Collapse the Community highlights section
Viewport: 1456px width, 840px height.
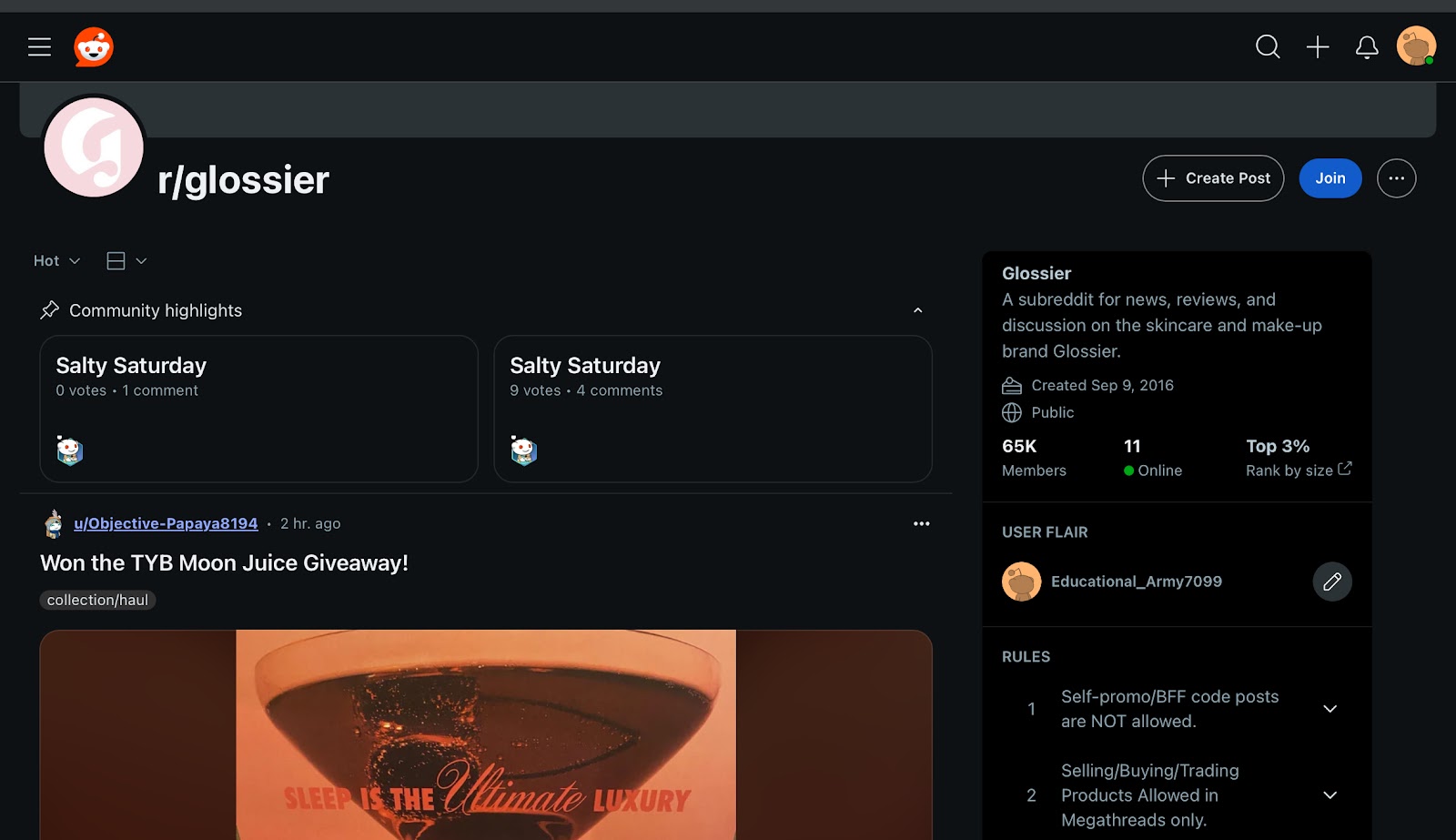pyautogui.click(x=917, y=310)
